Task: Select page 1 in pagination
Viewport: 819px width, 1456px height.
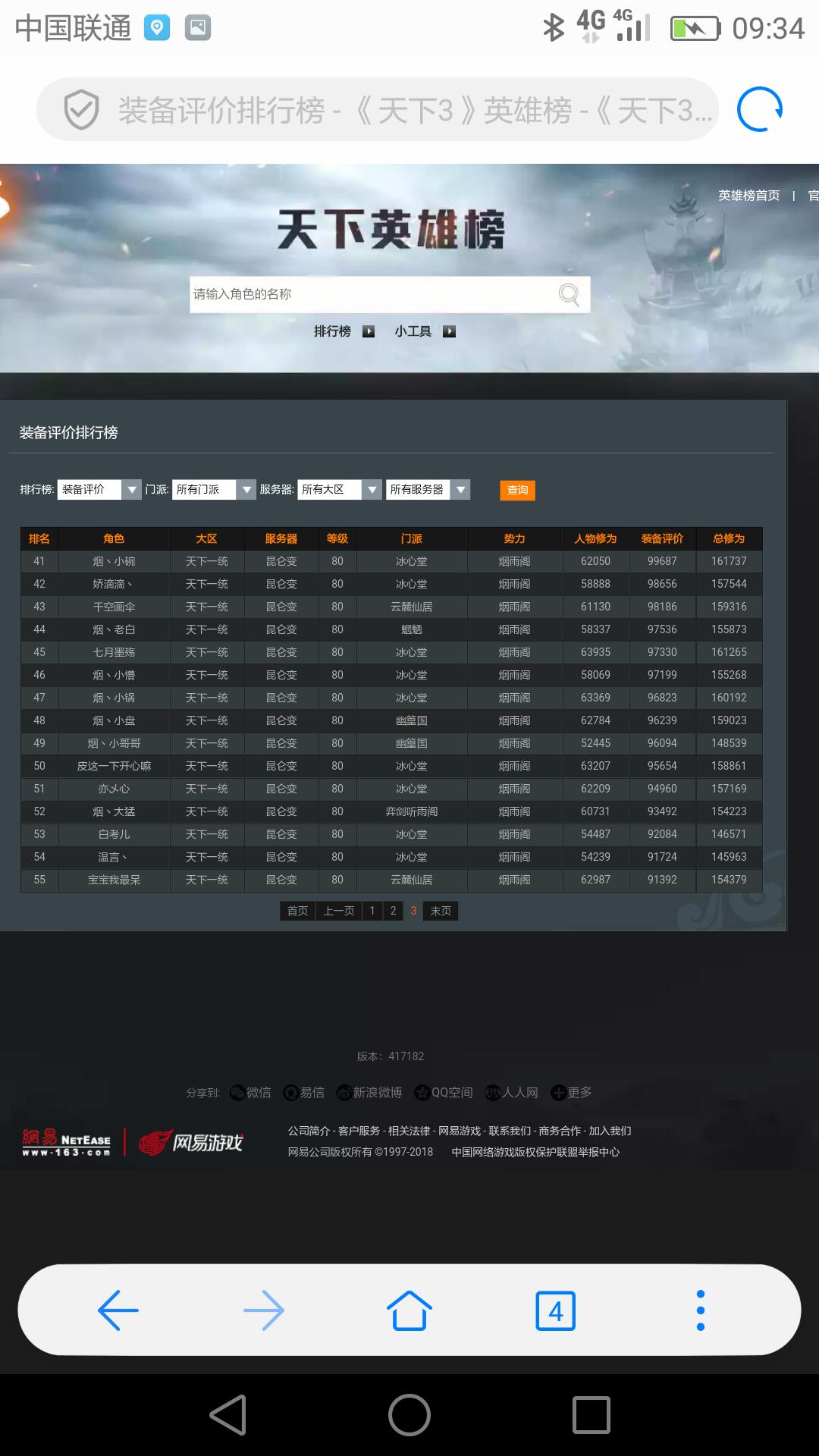Action: click(372, 911)
